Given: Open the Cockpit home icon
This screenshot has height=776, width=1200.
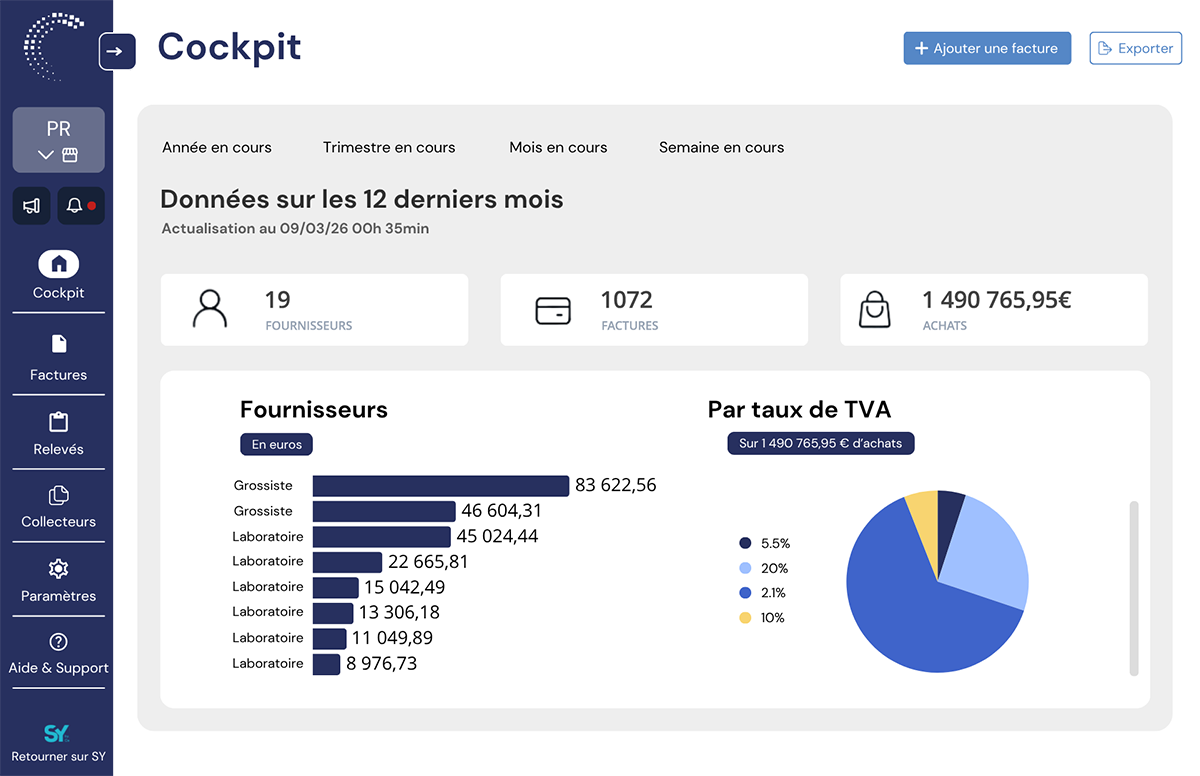Looking at the screenshot, I should [x=58, y=264].
